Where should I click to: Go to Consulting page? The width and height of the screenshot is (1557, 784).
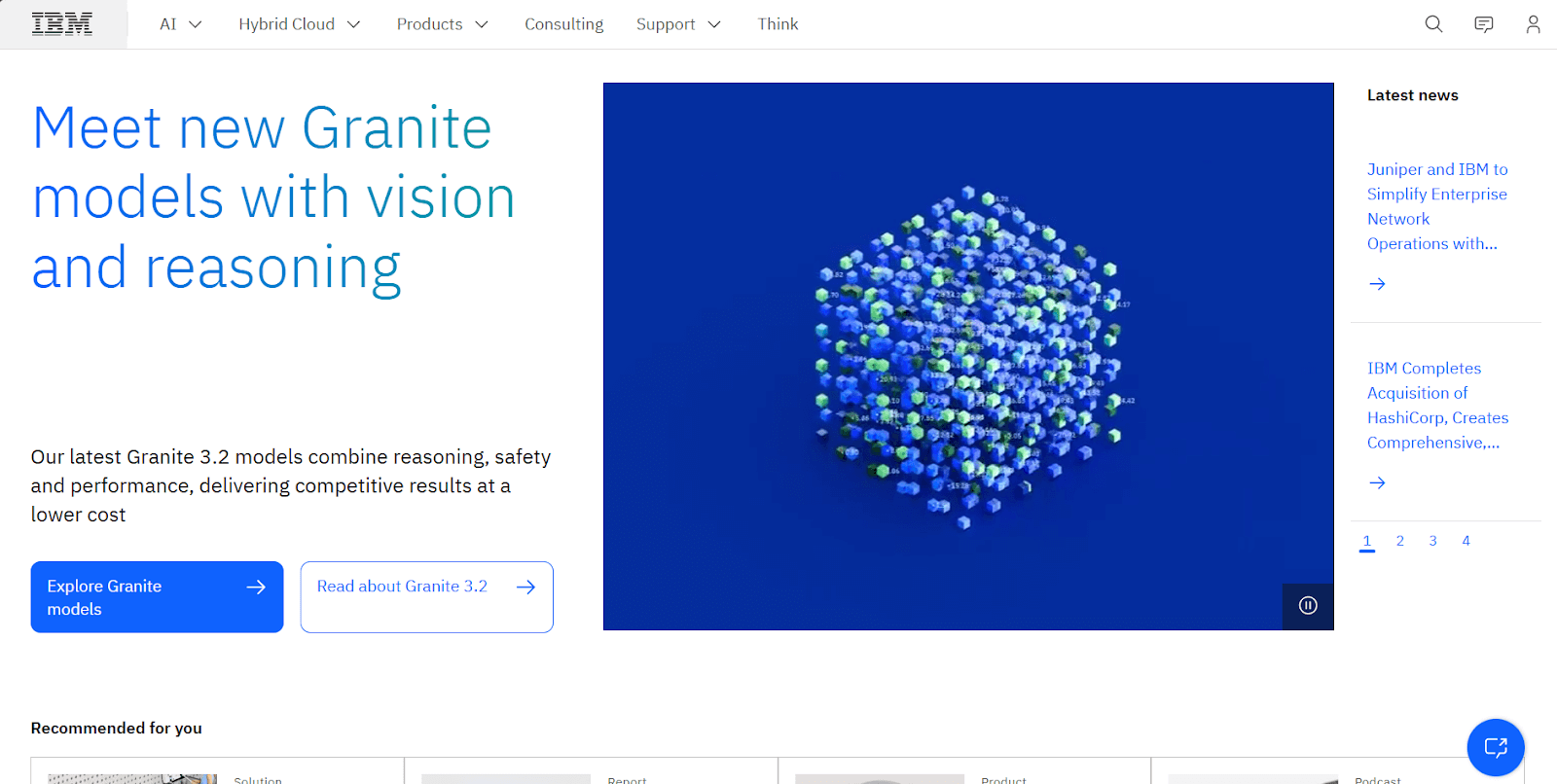click(x=563, y=24)
